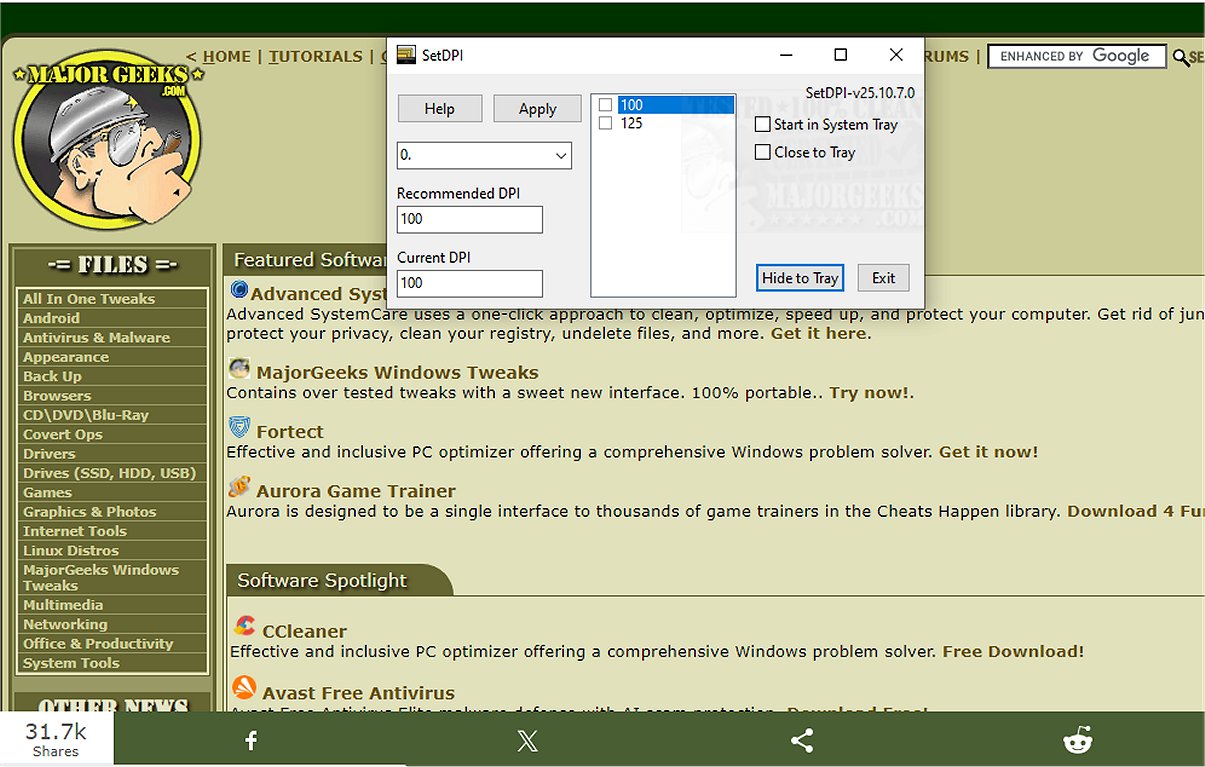Open Antivirus & Malware category
Viewport: 1205px width, 767px height.
(96, 337)
